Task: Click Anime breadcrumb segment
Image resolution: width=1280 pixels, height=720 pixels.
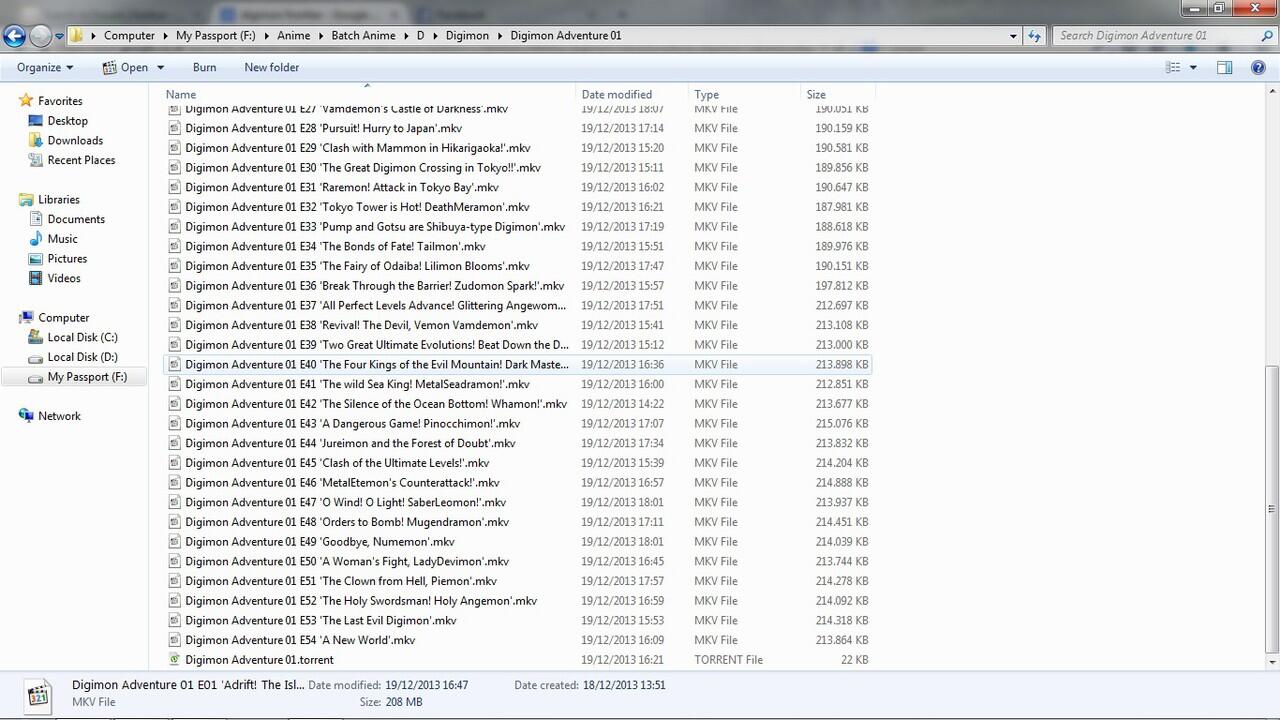Action: click(293, 36)
